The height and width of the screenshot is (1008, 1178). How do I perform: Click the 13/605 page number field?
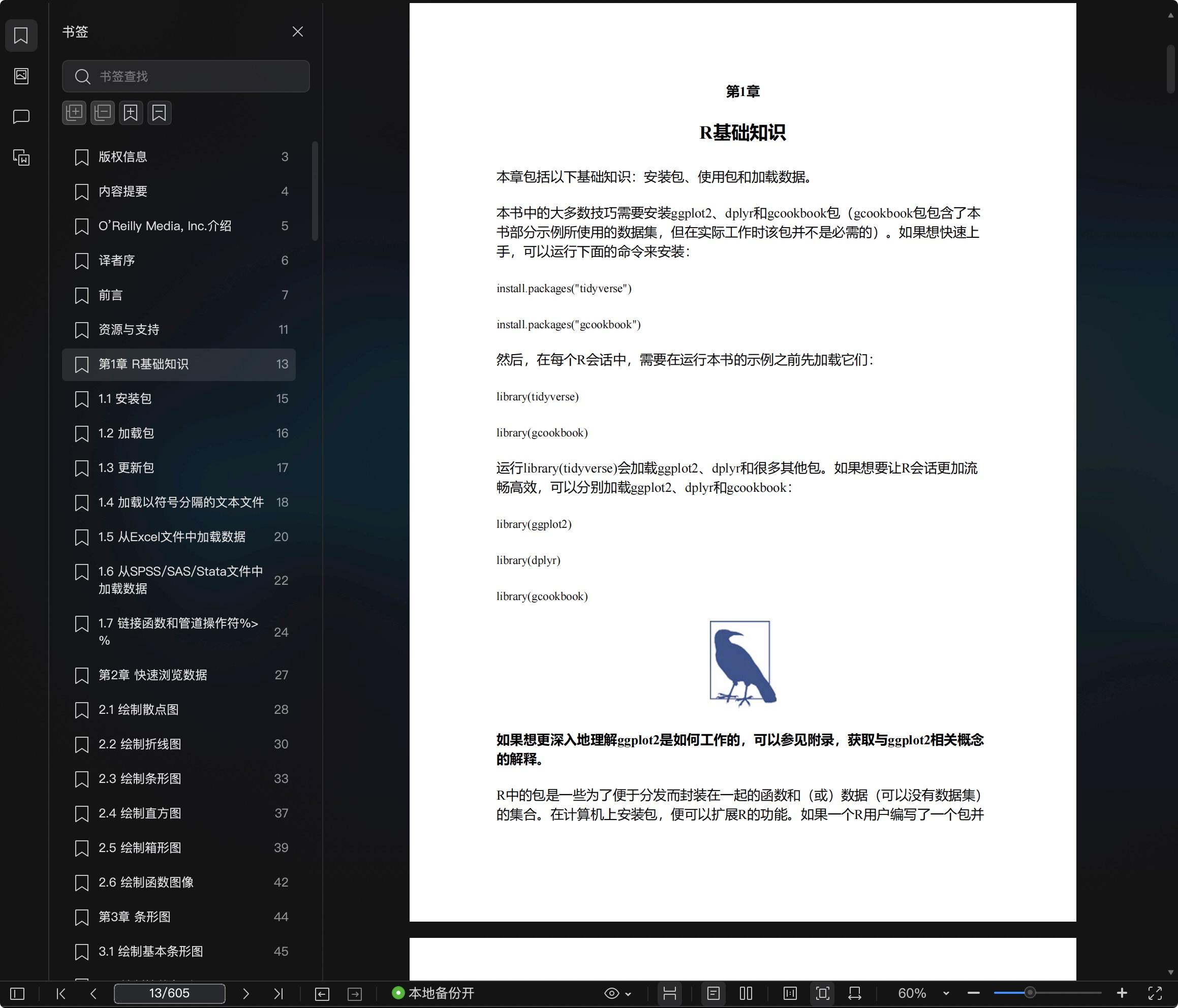(x=169, y=994)
